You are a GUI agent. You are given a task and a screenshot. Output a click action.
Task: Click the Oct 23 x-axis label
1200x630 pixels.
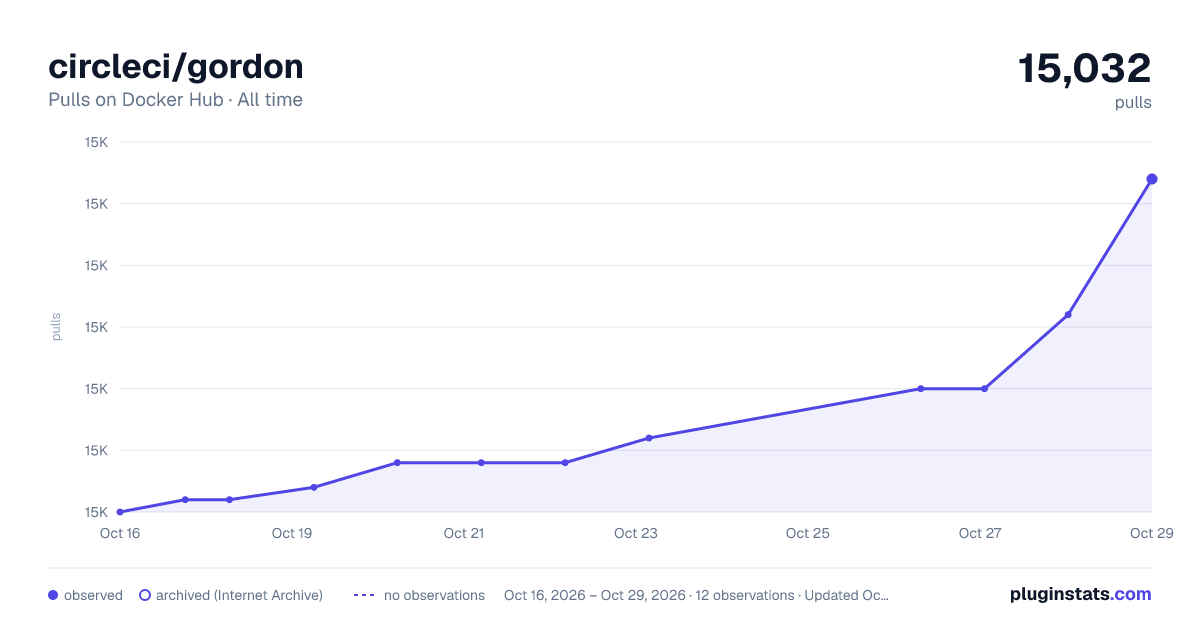636,533
